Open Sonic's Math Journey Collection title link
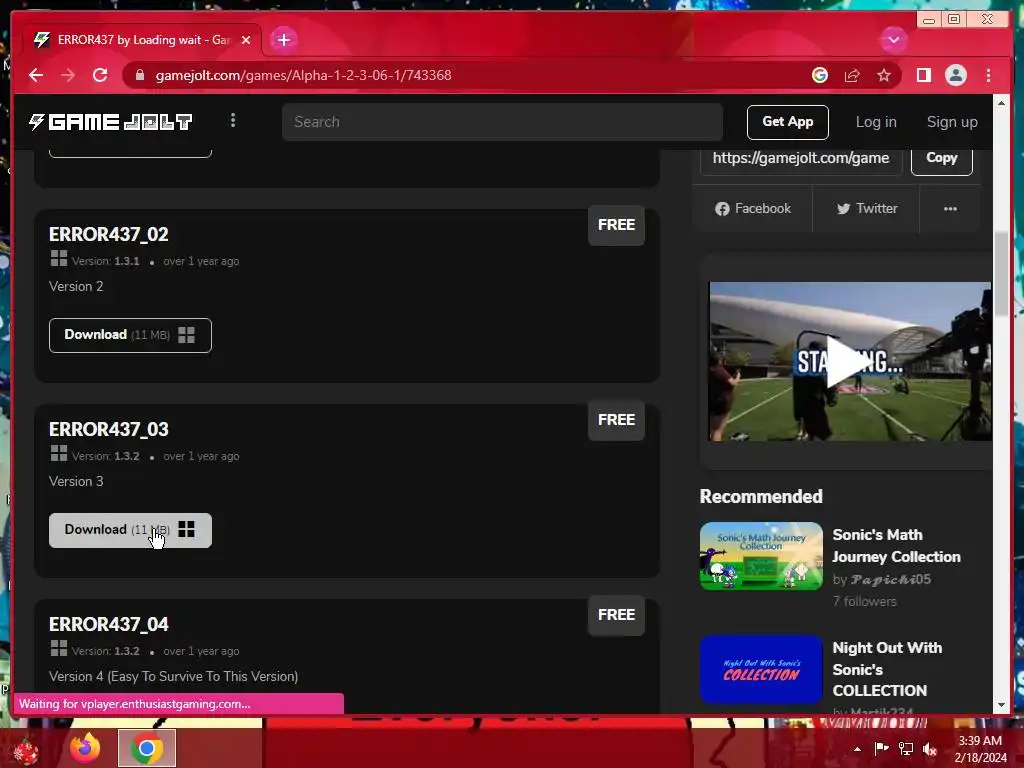 [896, 546]
